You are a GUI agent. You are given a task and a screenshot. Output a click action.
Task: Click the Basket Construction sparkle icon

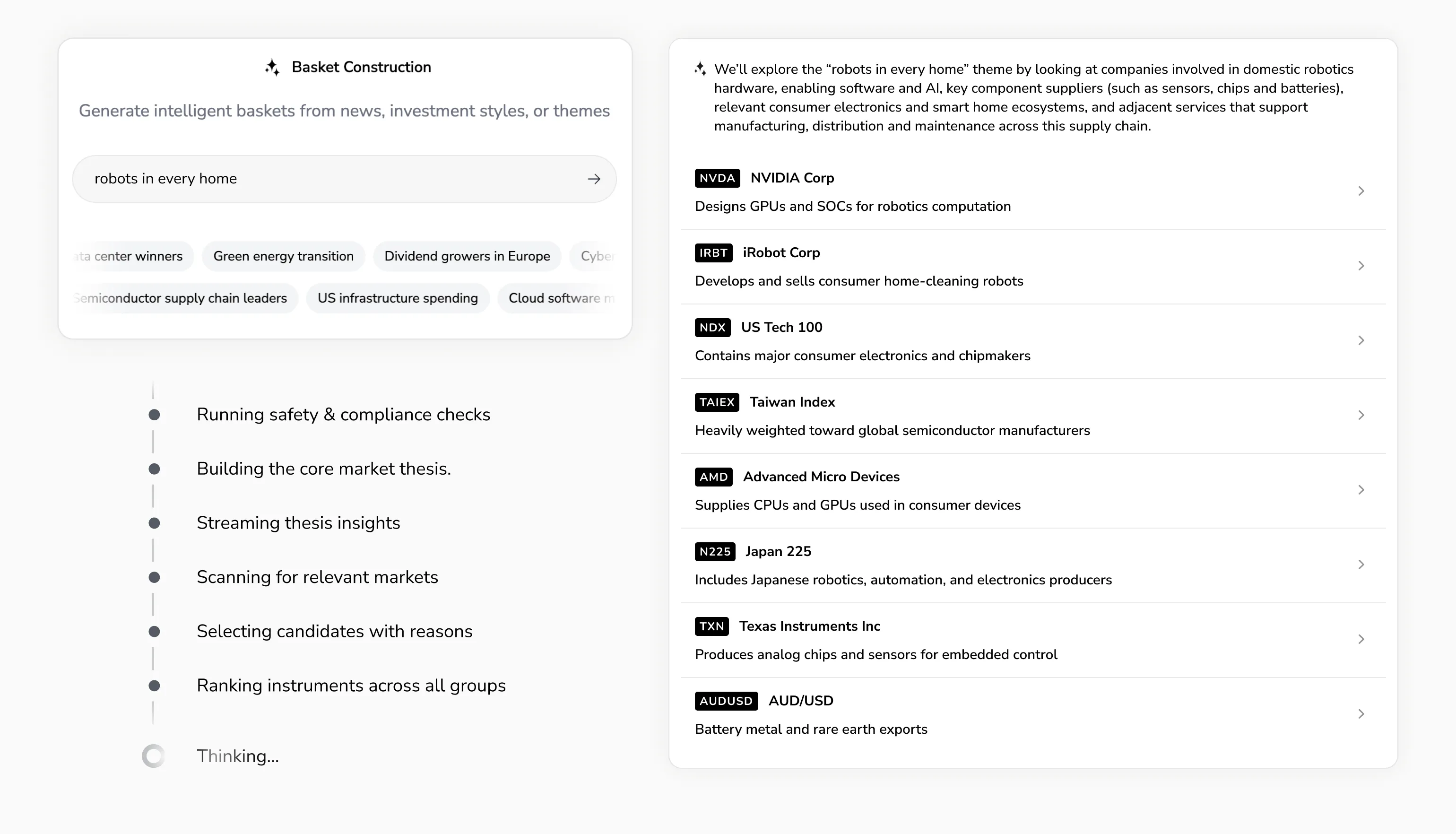coord(273,67)
